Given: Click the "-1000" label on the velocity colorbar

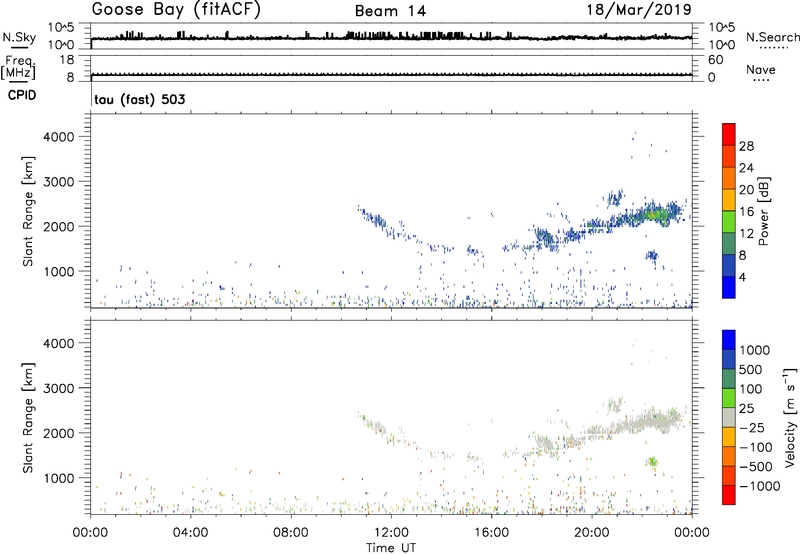Looking at the screenshot, I should 760,486.
